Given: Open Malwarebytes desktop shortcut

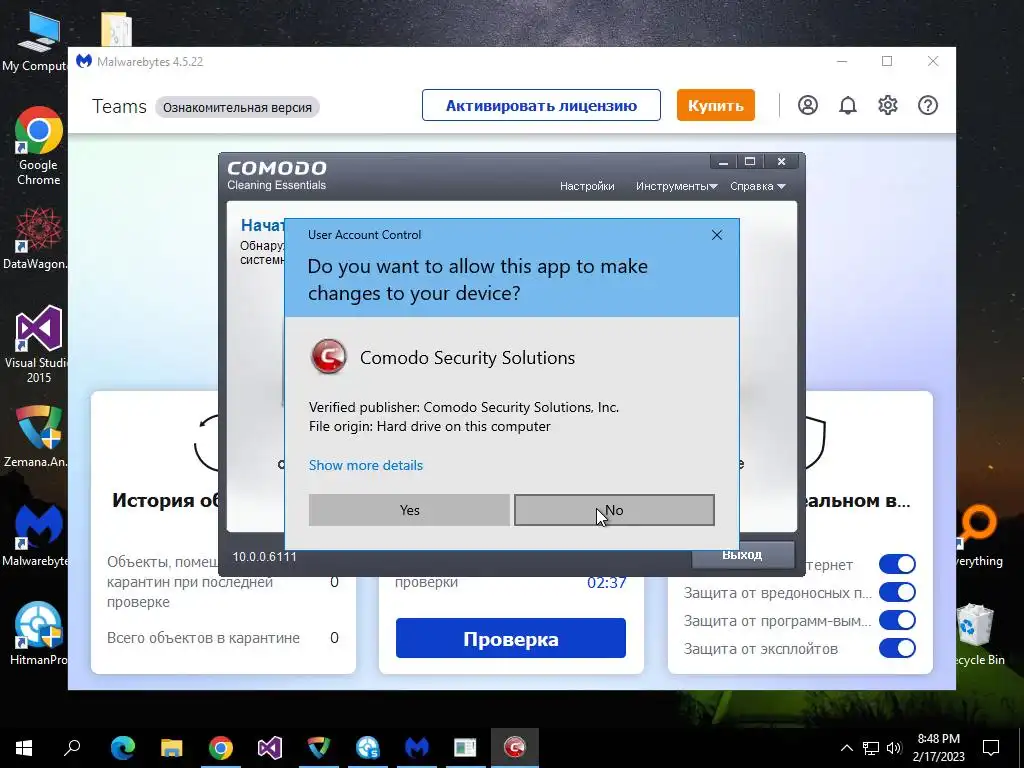Looking at the screenshot, I should pyautogui.click(x=35, y=536).
